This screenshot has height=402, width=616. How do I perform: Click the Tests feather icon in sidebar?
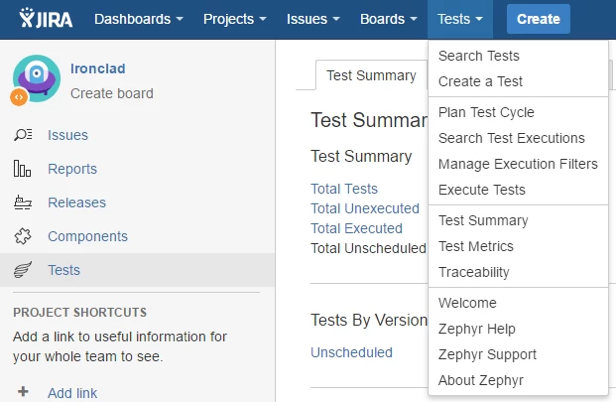click(23, 270)
